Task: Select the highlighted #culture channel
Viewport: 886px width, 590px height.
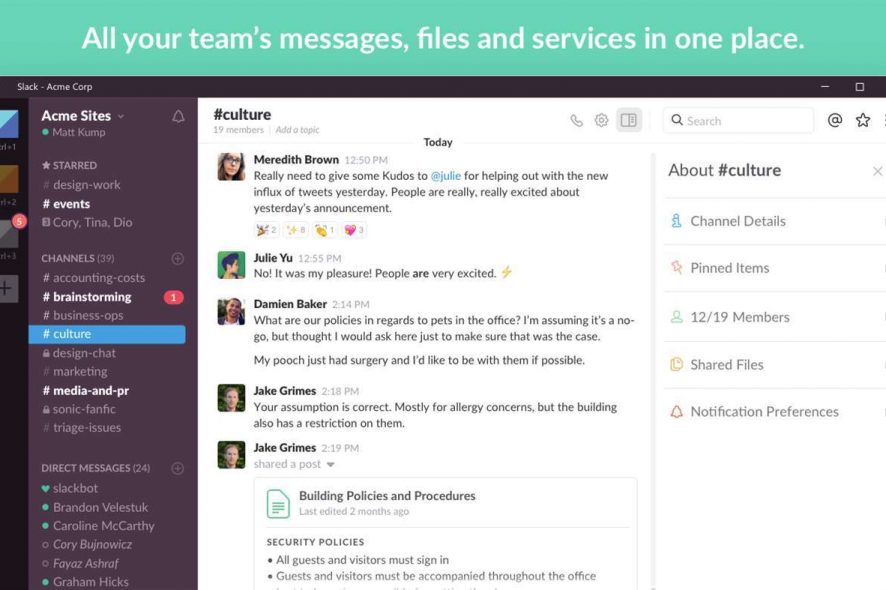Action: [107, 334]
